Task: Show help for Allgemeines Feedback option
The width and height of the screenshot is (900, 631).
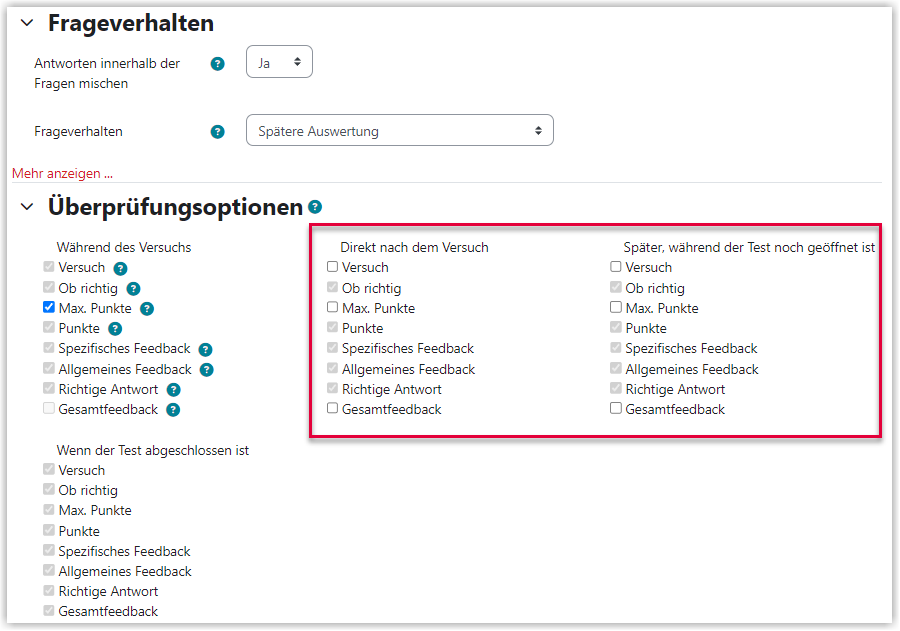Action: point(207,370)
